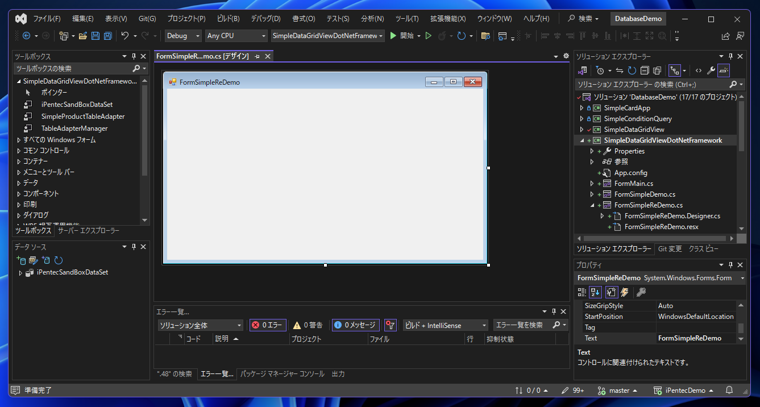The height and width of the screenshot is (407, 760).
Task: Click the Pending Changes Filter clock icon
Action: tap(601, 71)
